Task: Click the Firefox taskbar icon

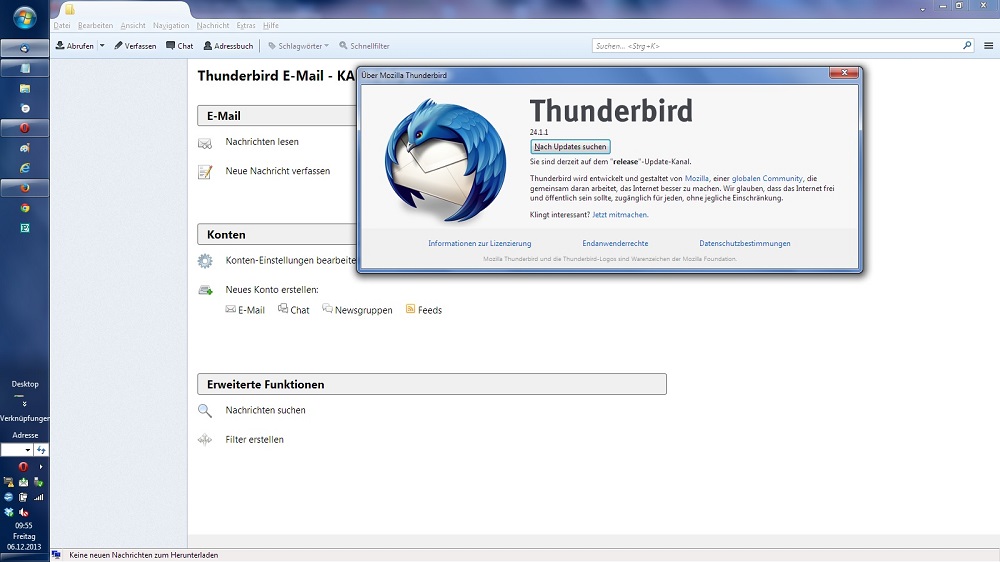Action: click(24, 188)
